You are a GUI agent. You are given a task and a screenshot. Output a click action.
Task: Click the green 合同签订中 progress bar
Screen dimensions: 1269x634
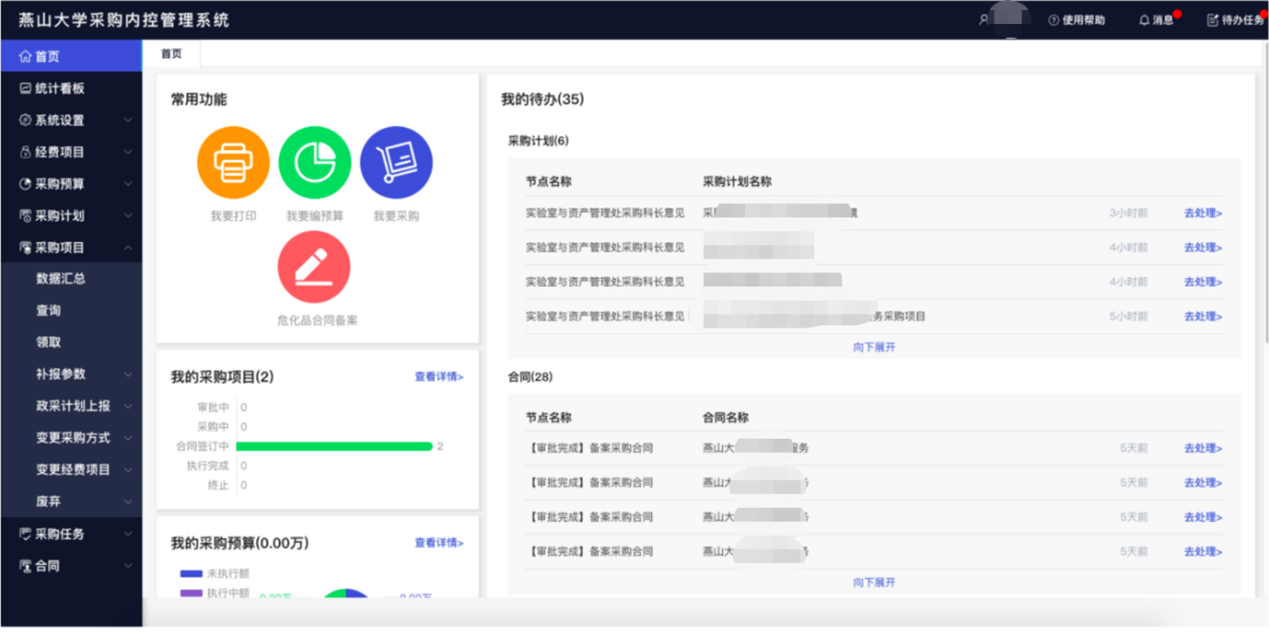pos(334,446)
